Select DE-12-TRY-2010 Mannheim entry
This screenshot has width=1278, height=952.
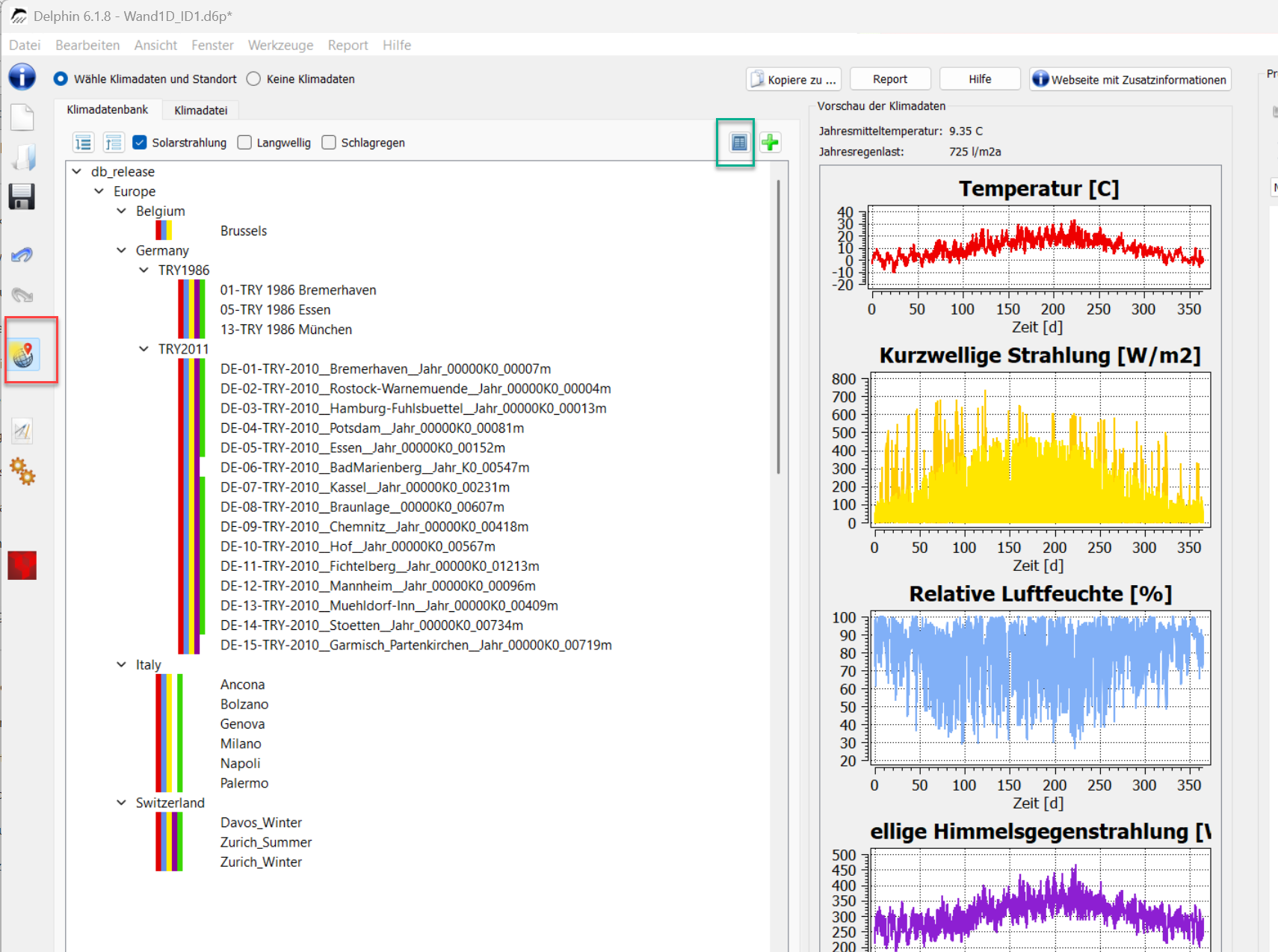tap(378, 586)
